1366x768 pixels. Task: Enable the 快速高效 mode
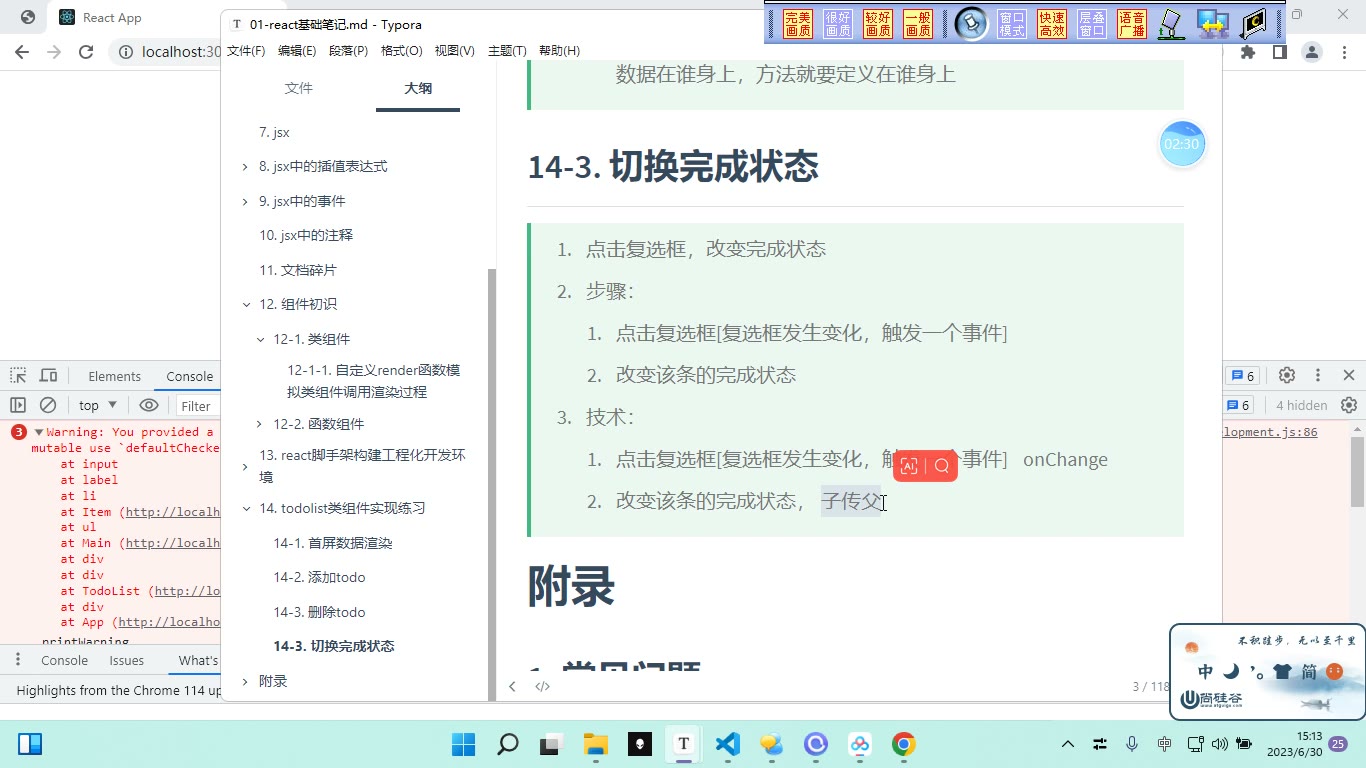click(1052, 24)
